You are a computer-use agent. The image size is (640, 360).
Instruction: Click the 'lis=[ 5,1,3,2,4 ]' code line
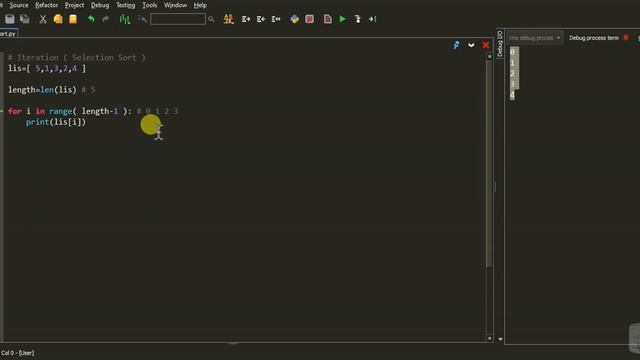pos(47,69)
